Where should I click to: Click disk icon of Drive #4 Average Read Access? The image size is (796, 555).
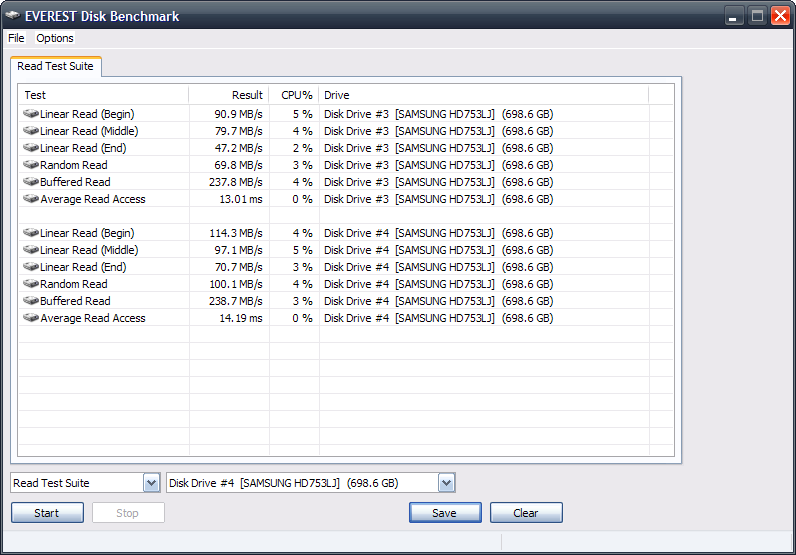coord(31,317)
